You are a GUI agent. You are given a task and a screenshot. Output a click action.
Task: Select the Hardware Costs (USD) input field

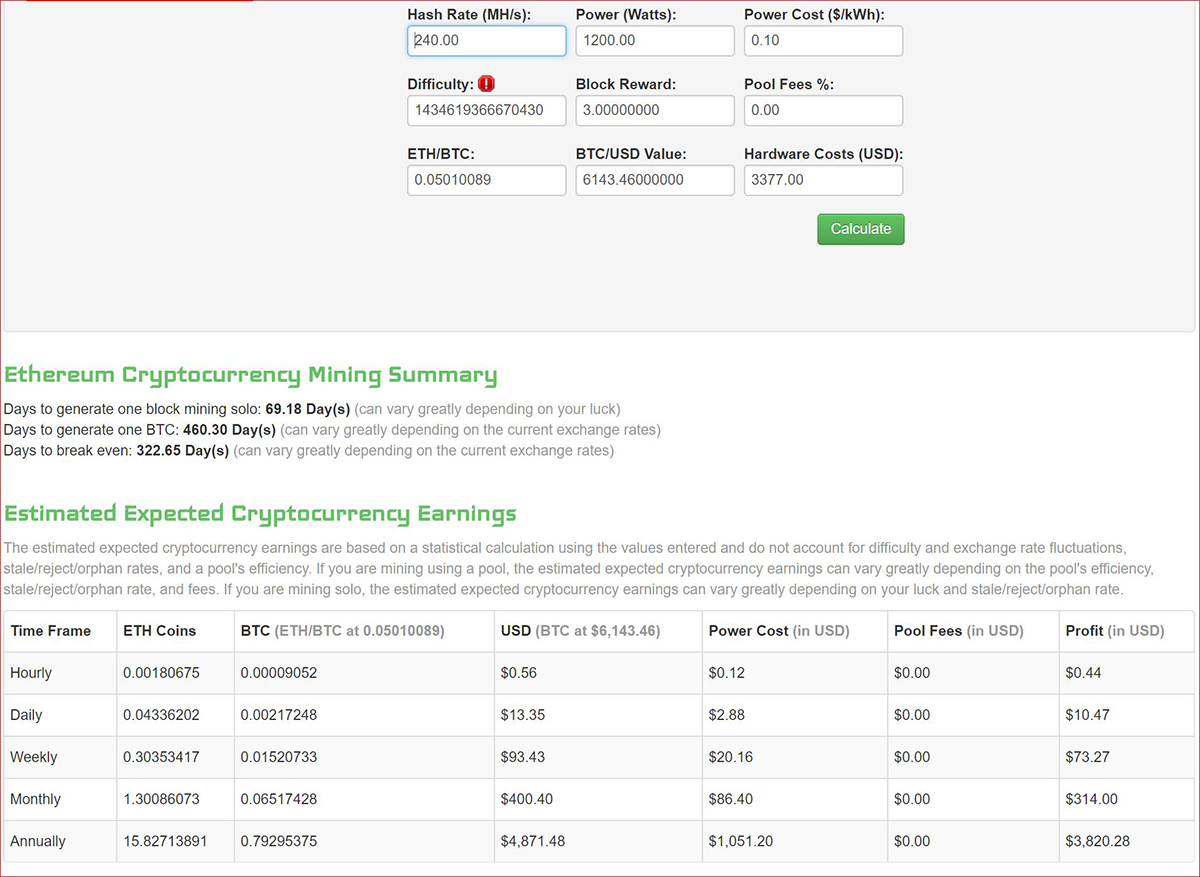coord(824,180)
